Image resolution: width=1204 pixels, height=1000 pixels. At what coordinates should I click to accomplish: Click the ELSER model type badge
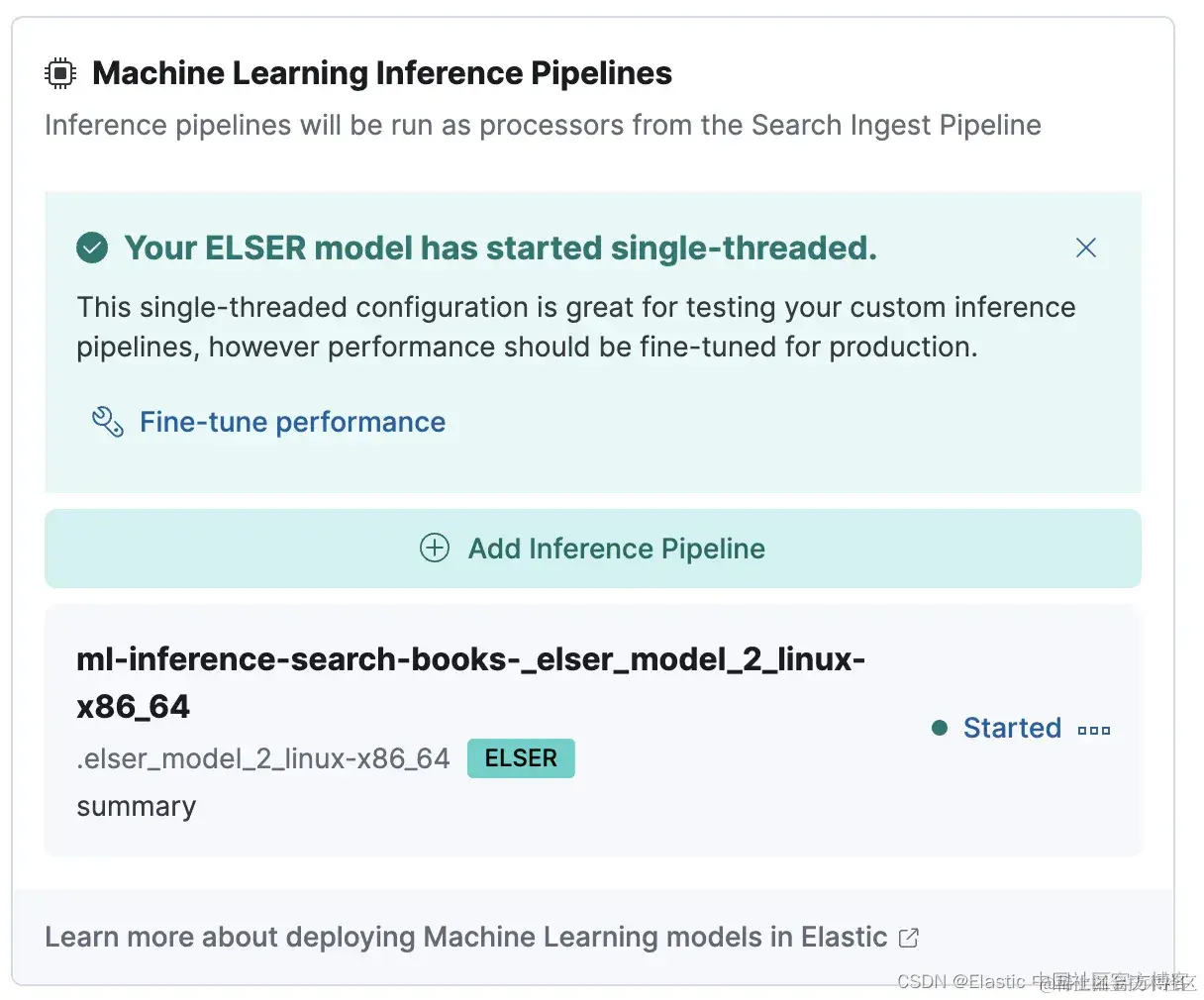[x=521, y=758]
